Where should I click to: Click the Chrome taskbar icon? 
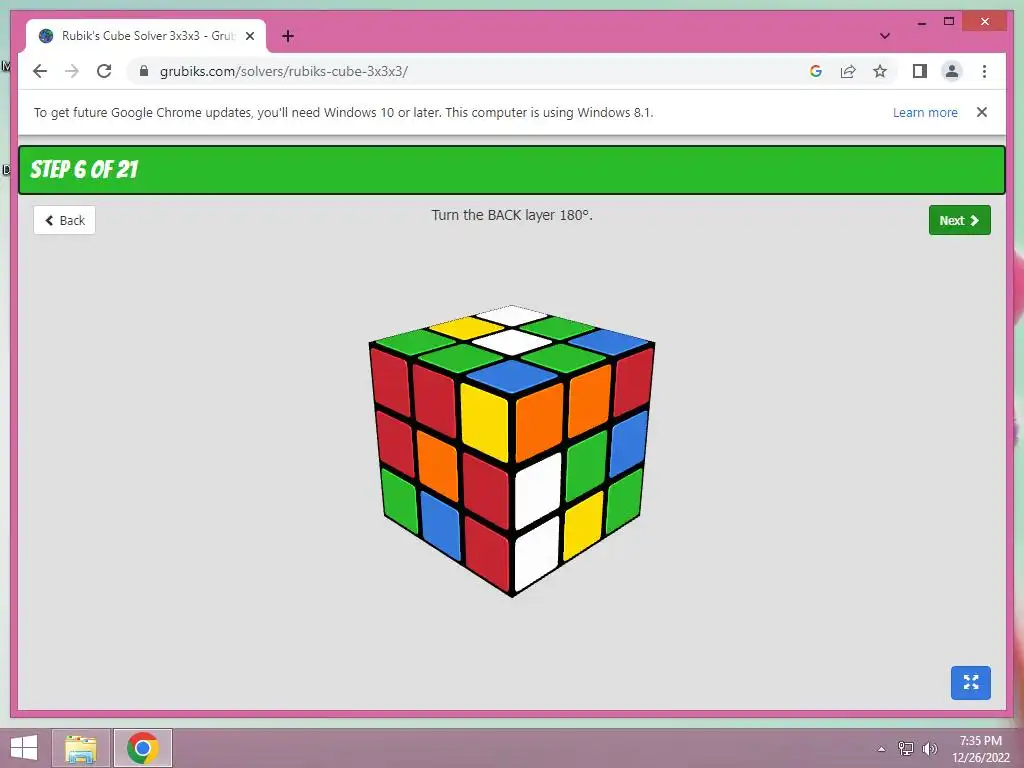pos(143,748)
